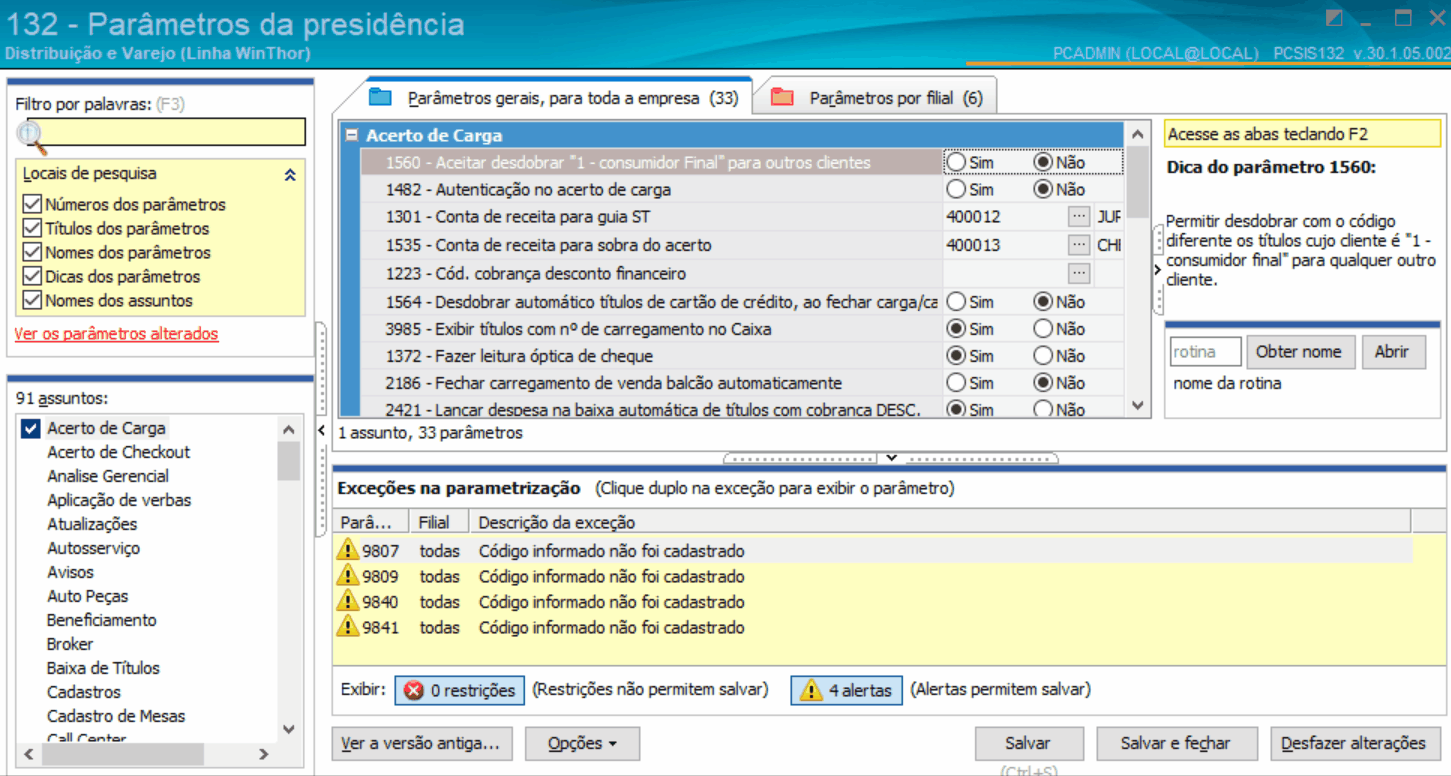The height and width of the screenshot is (776, 1451).
Task: Click red folder icon on Parâmetros por filial tab
Action: pos(782,97)
